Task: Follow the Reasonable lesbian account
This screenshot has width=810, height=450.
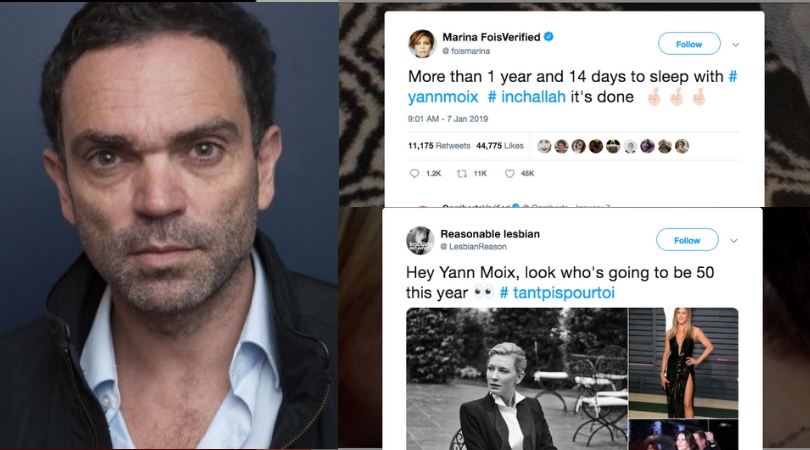Action: point(687,240)
